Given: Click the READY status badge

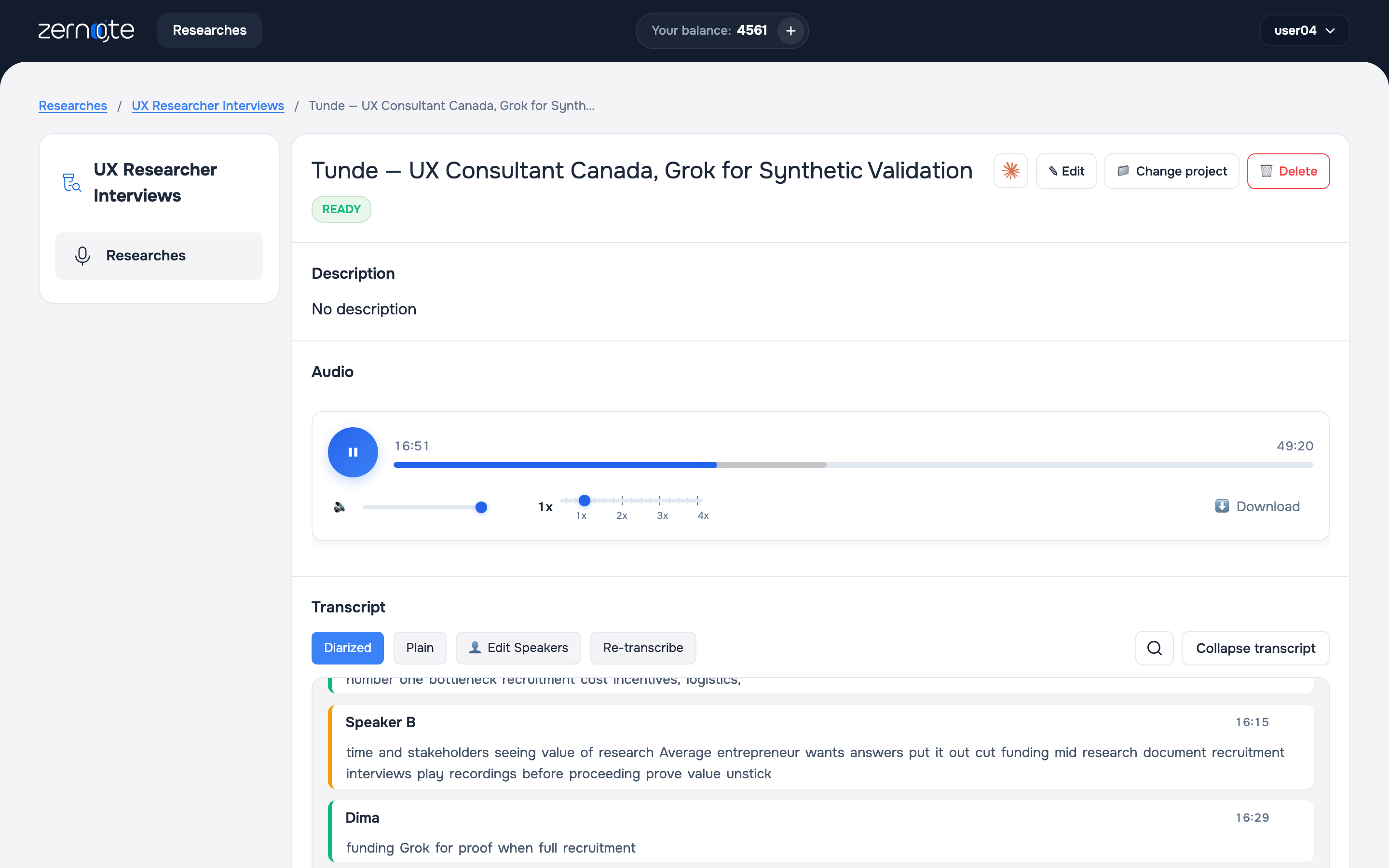Looking at the screenshot, I should tap(341, 209).
